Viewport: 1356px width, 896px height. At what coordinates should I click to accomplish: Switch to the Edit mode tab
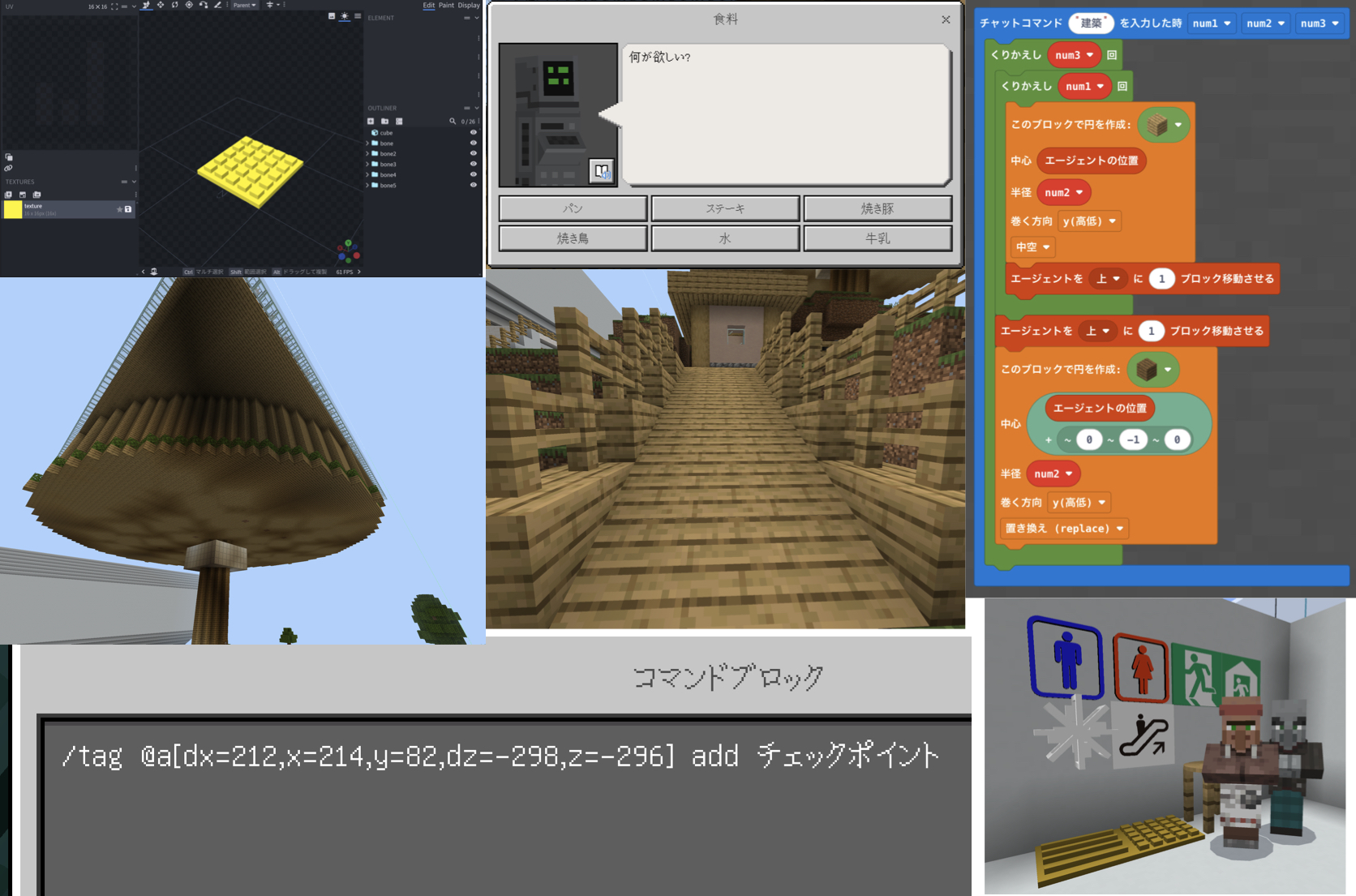[x=429, y=5]
